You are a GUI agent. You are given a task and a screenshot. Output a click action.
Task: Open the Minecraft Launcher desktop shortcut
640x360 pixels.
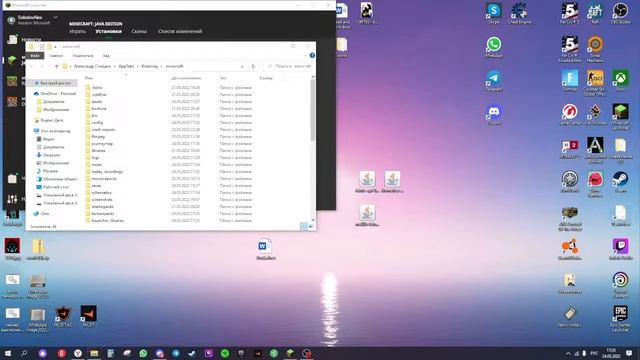pos(620,116)
